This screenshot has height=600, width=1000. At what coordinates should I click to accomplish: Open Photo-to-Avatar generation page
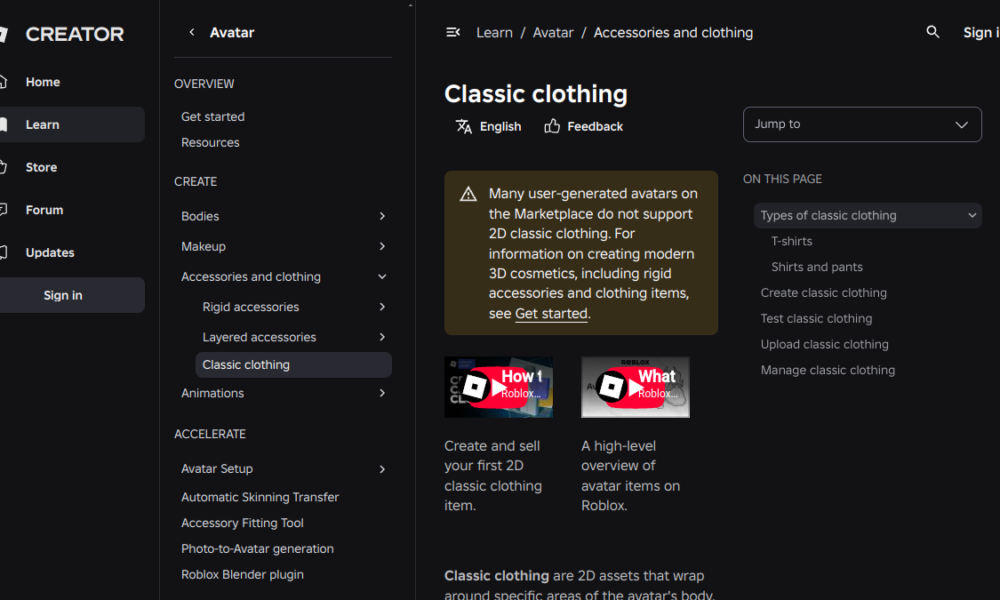[257, 548]
